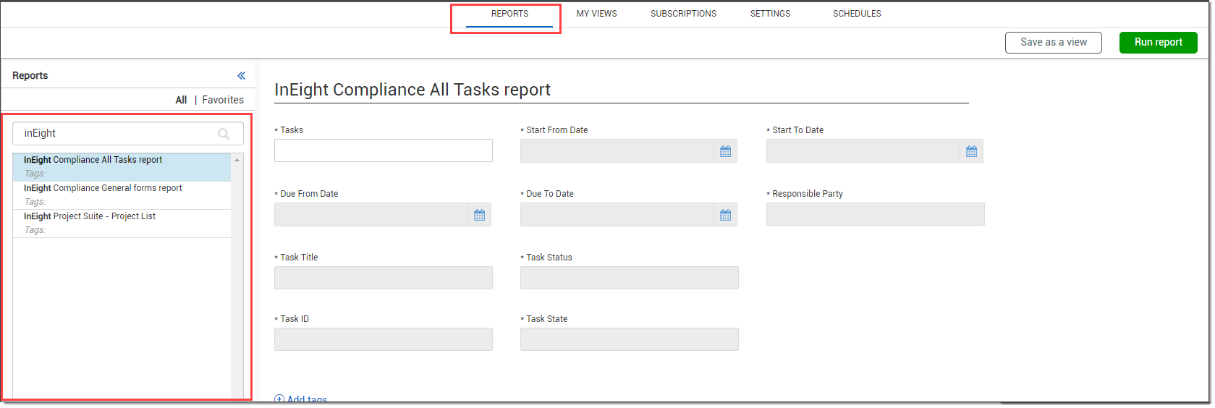The height and width of the screenshot is (408, 1215).
Task: Click the Tasks input field
Action: pyautogui.click(x=383, y=151)
